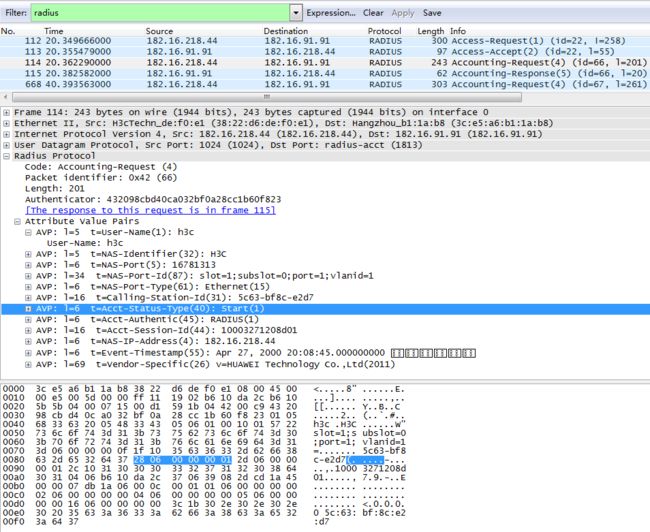Expand the highlighted Acct-Status-Type(40) AVP

click(x=28, y=309)
